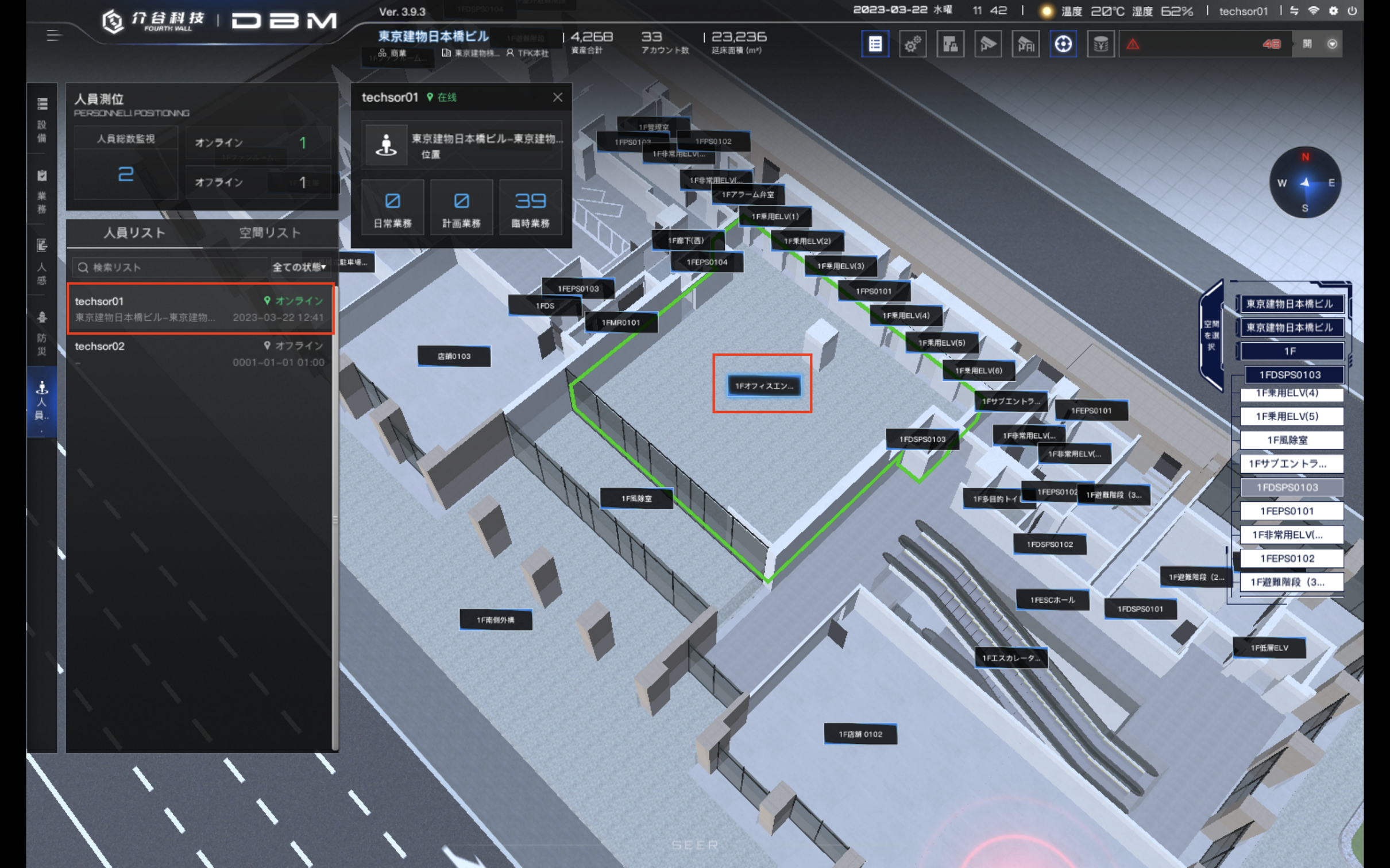Open the surveillance camera toolbar icon
Image resolution: width=1390 pixels, height=868 pixels.
point(987,44)
